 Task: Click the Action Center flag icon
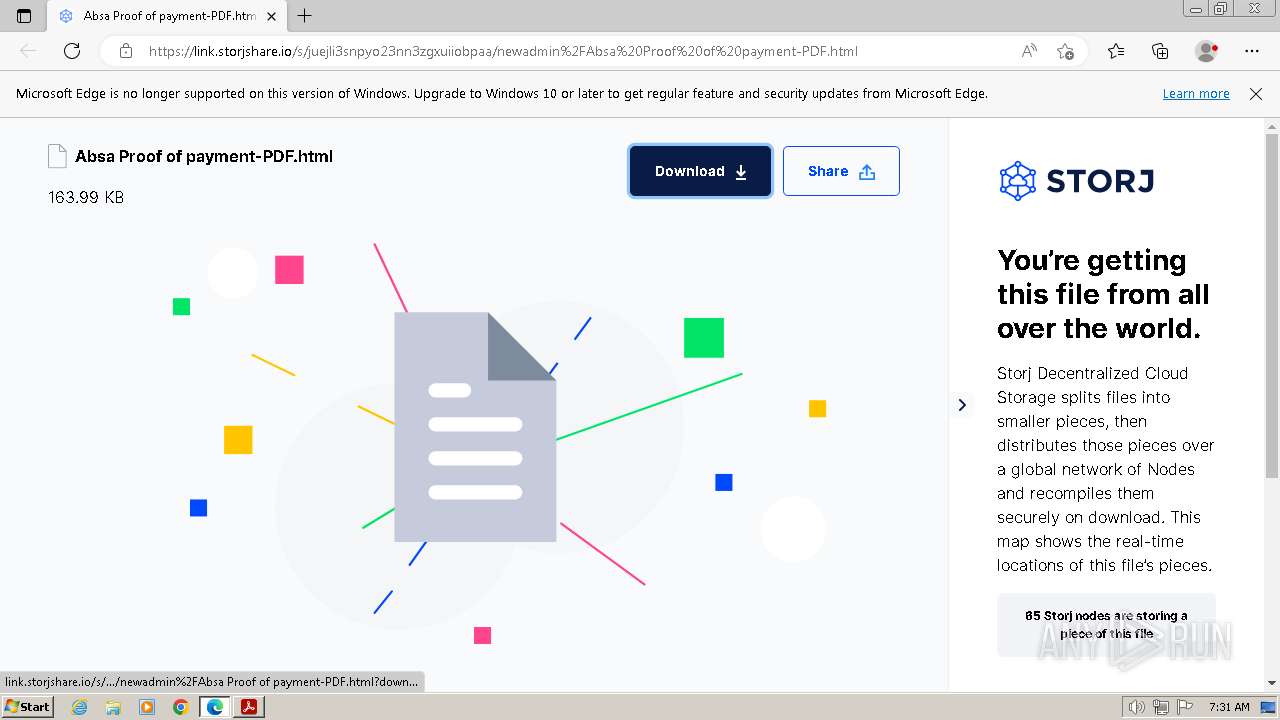[1184, 707]
